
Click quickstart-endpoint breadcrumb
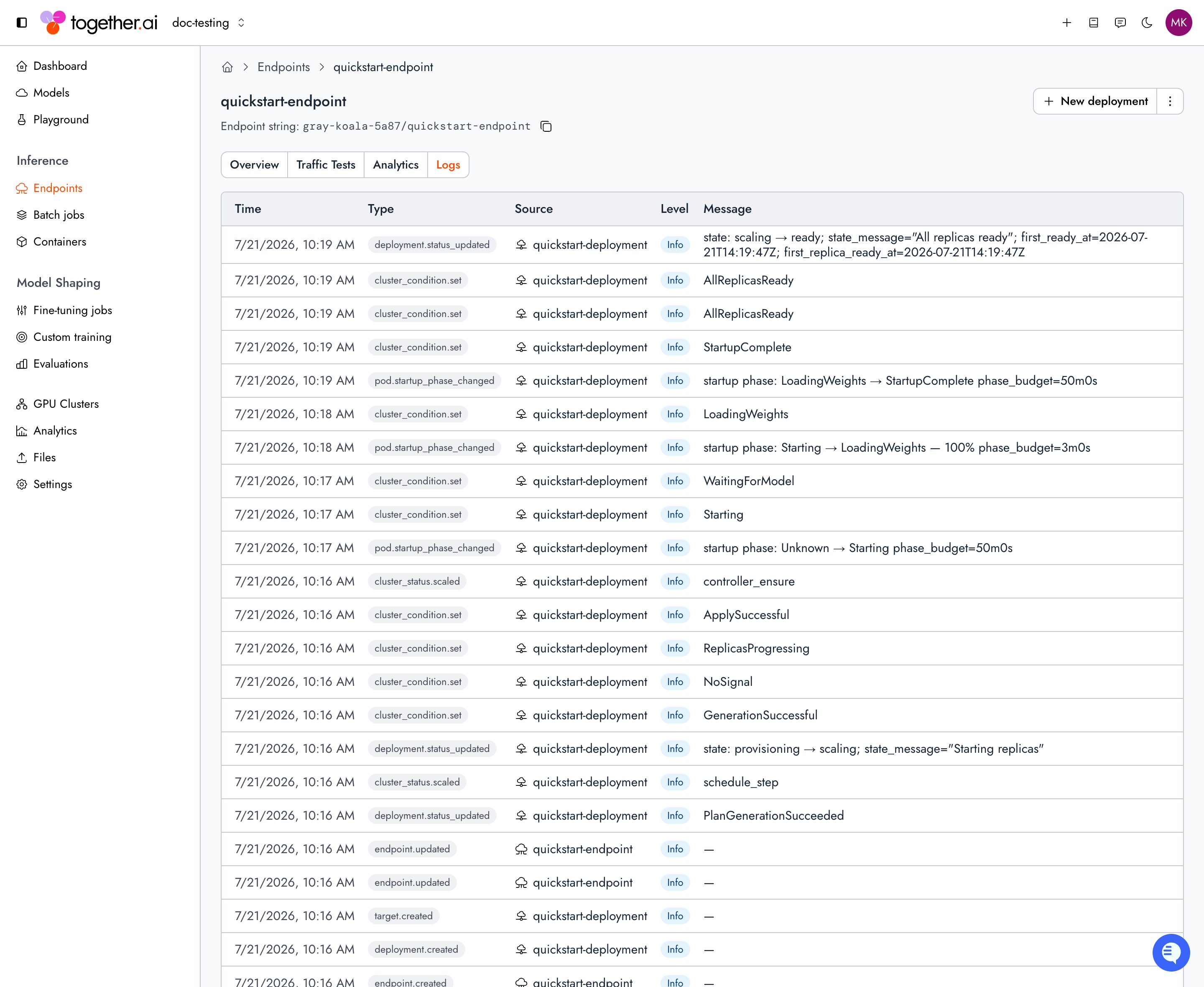(383, 67)
